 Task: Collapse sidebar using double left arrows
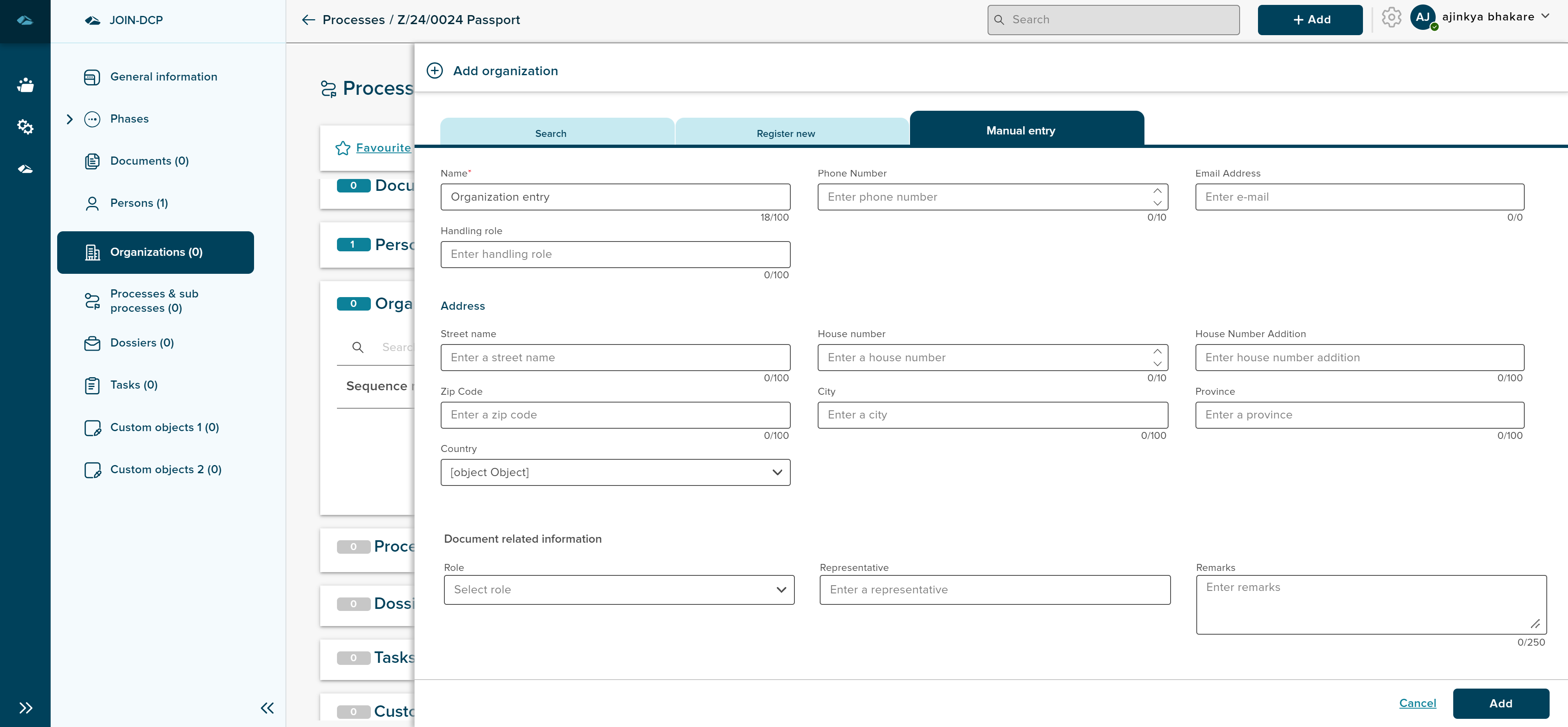tap(267, 707)
